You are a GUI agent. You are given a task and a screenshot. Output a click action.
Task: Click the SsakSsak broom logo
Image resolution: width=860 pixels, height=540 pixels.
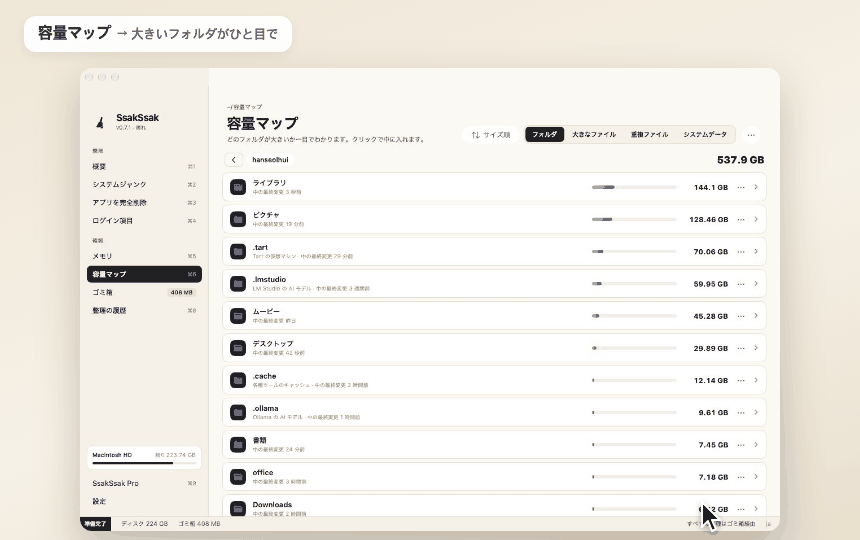pyautogui.click(x=100, y=122)
